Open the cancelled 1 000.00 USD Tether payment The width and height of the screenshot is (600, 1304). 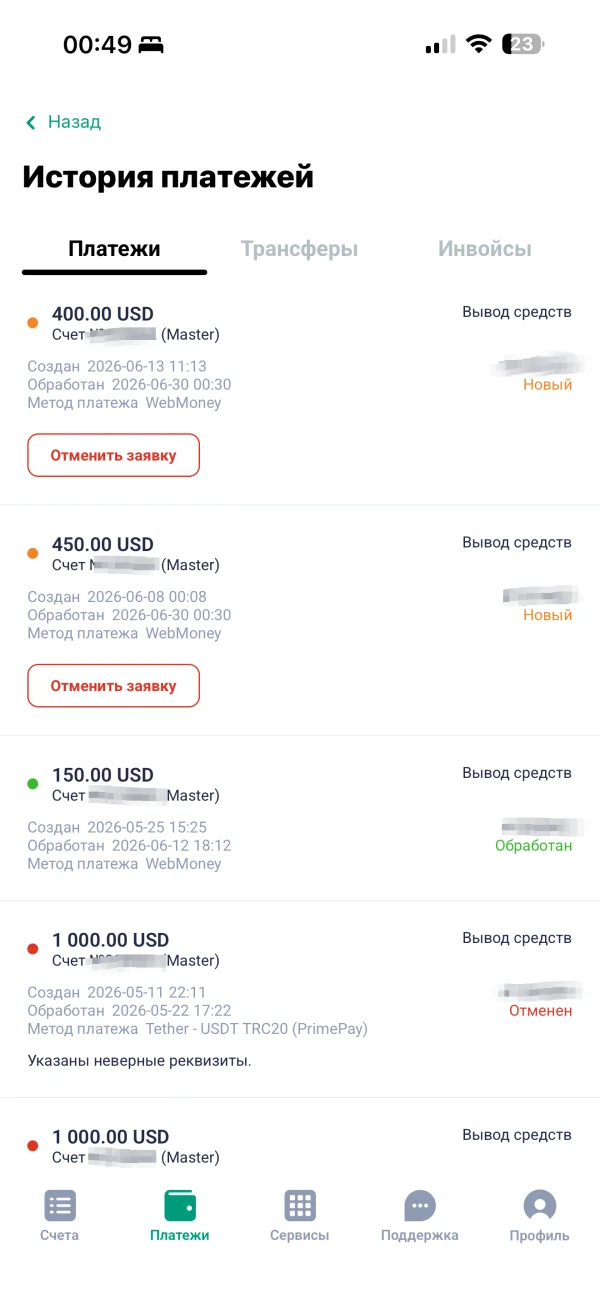(x=300, y=1000)
